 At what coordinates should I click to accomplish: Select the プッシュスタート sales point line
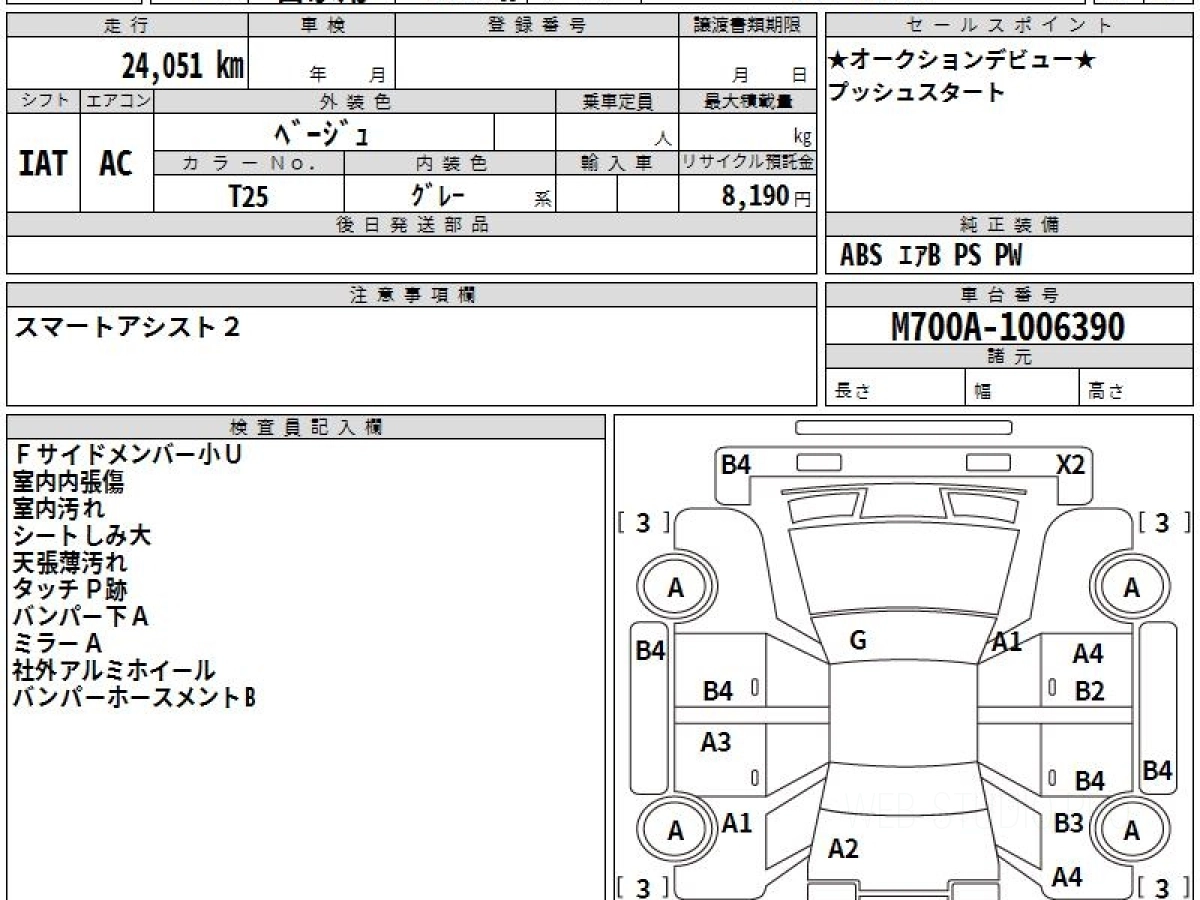tap(916, 92)
